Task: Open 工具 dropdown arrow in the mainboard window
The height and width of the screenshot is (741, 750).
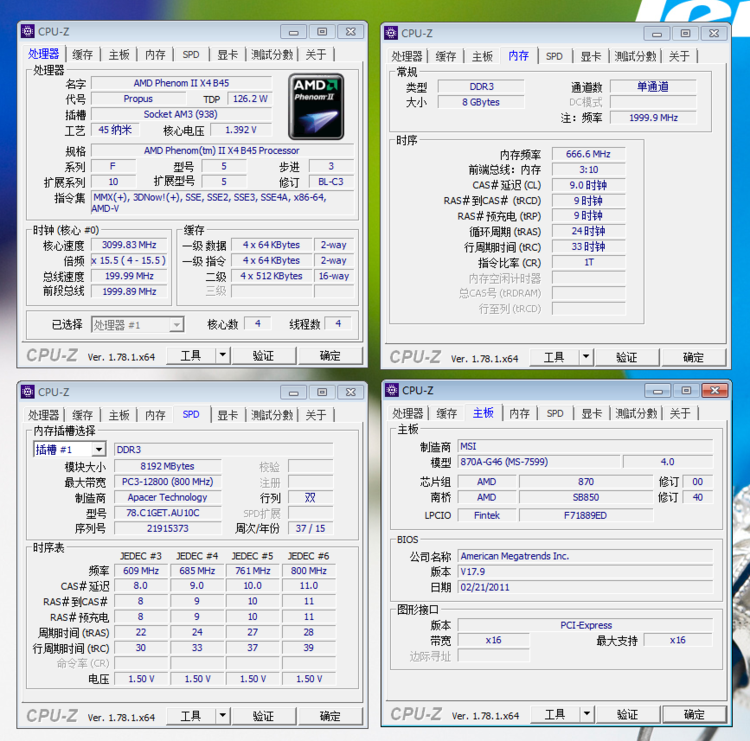Action: [x=587, y=714]
